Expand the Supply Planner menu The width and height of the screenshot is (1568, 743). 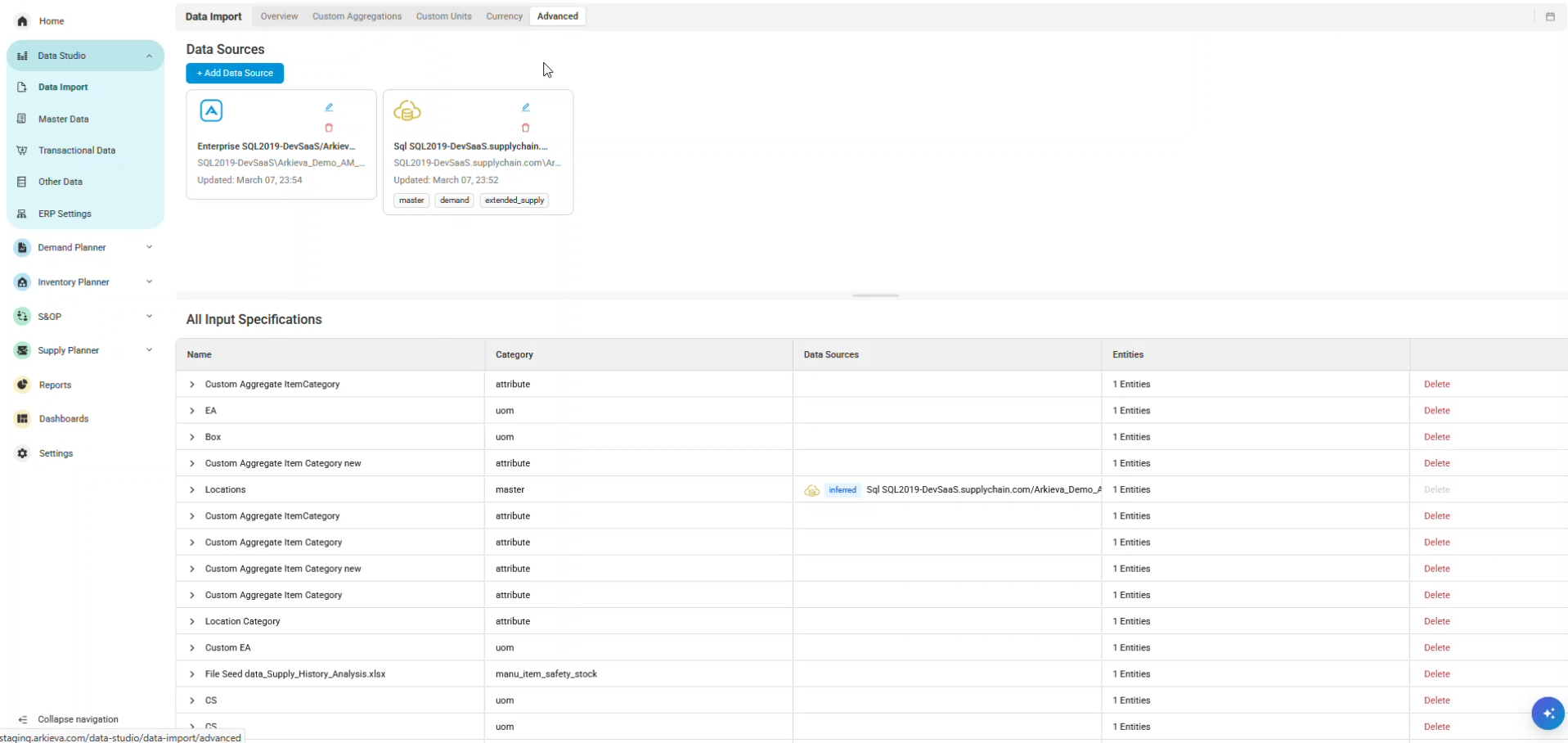click(x=149, y=350)
